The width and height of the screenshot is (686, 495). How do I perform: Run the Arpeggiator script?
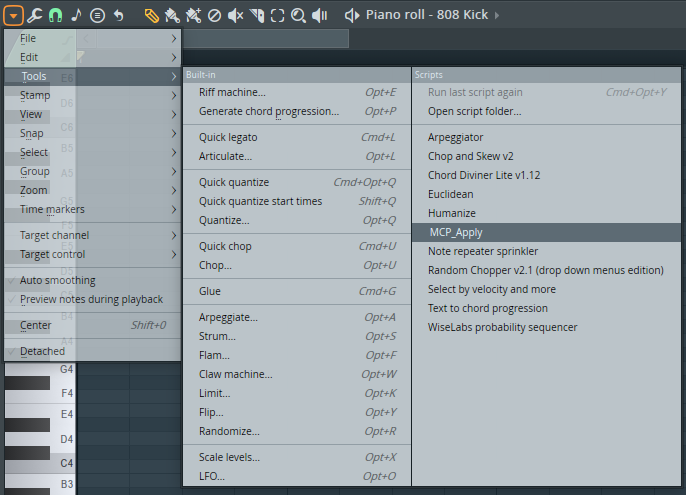[546, 137]
